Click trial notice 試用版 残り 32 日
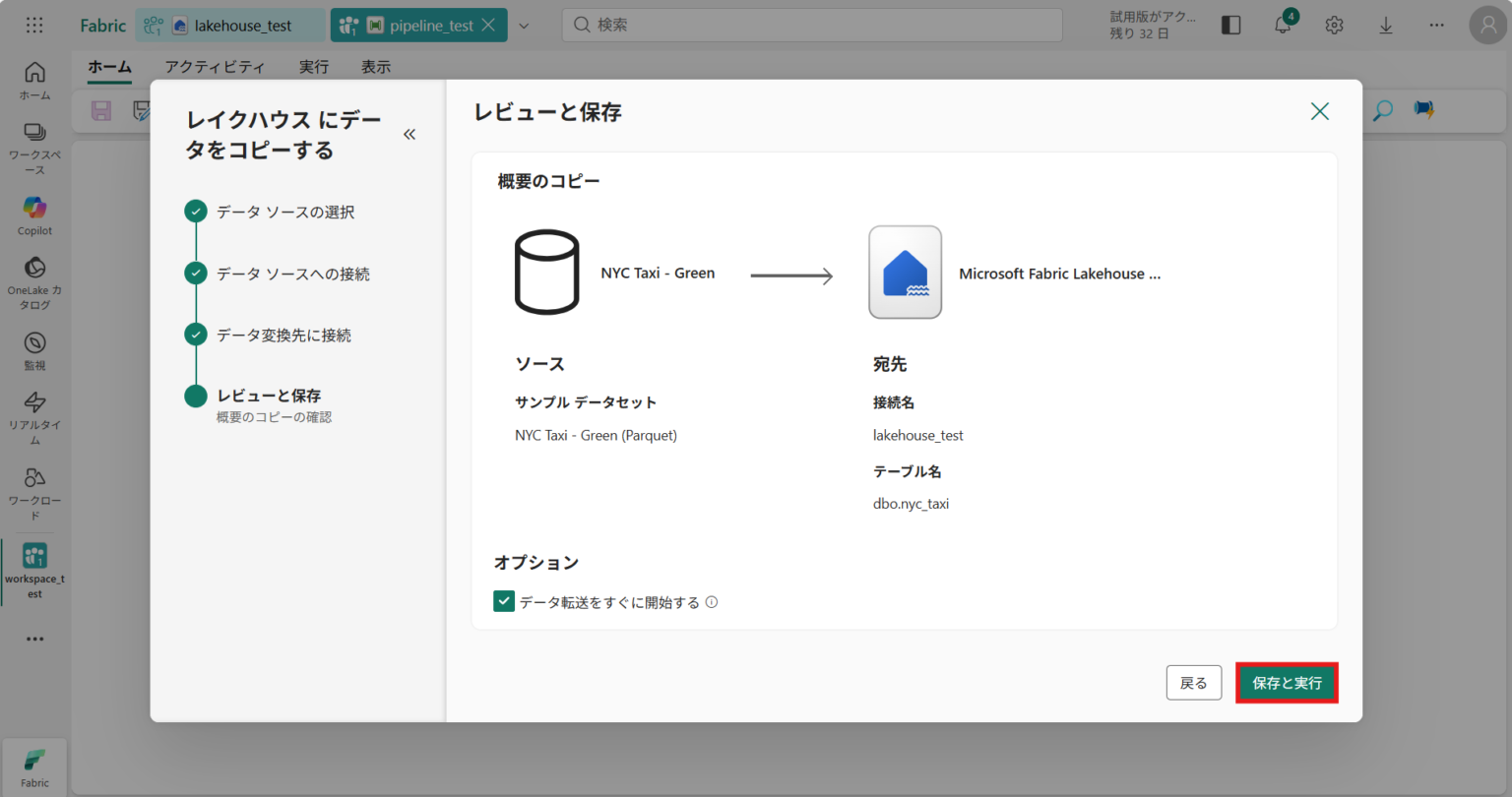The height and width of the screenshot is (797, 1512). point(1154,26)
